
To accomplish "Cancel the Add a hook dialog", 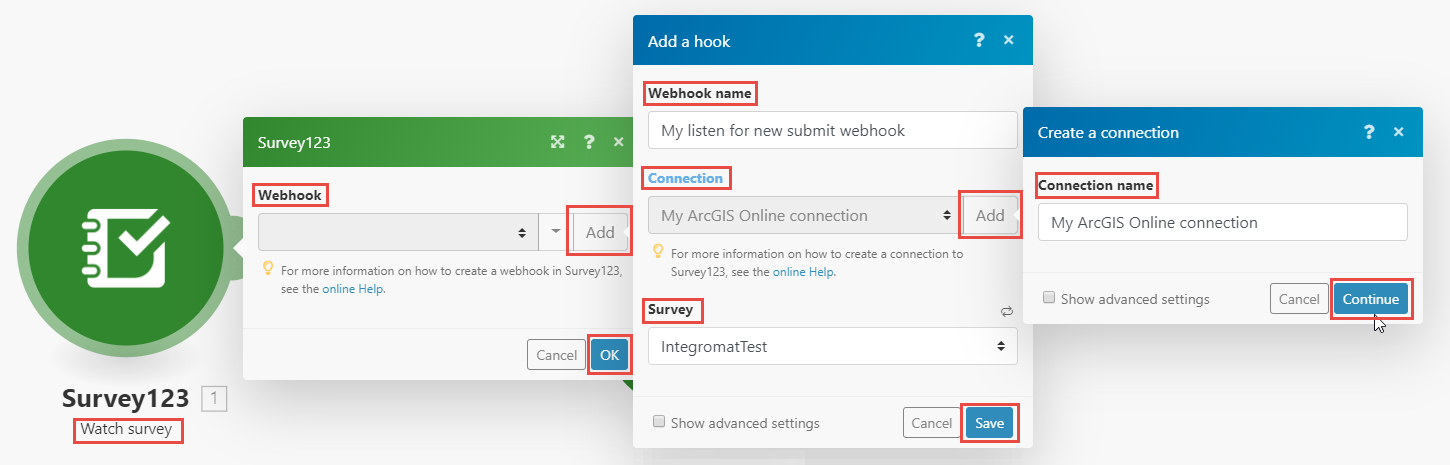I will [932, 423].
